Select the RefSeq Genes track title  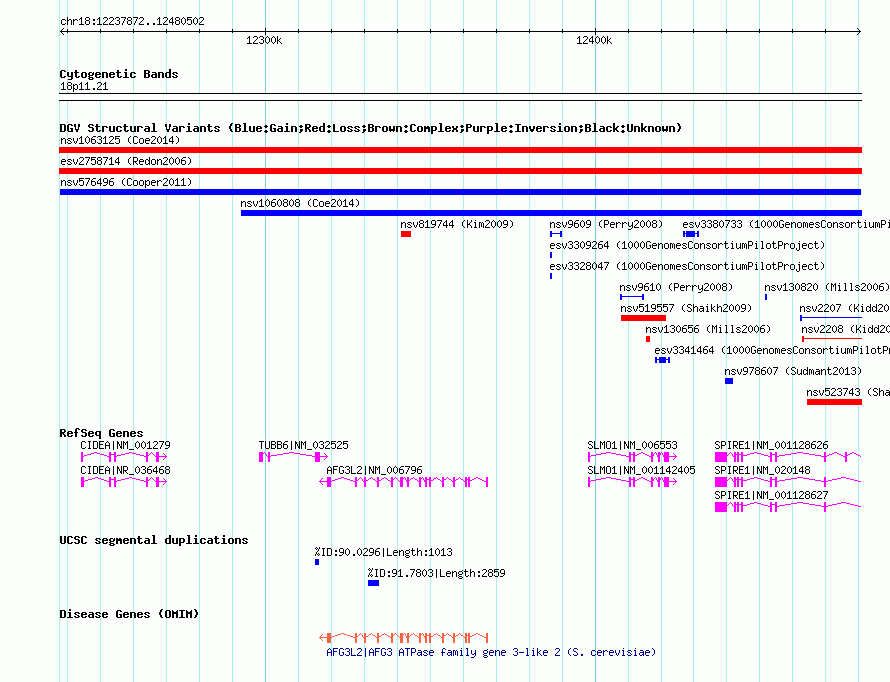[101, 433]
